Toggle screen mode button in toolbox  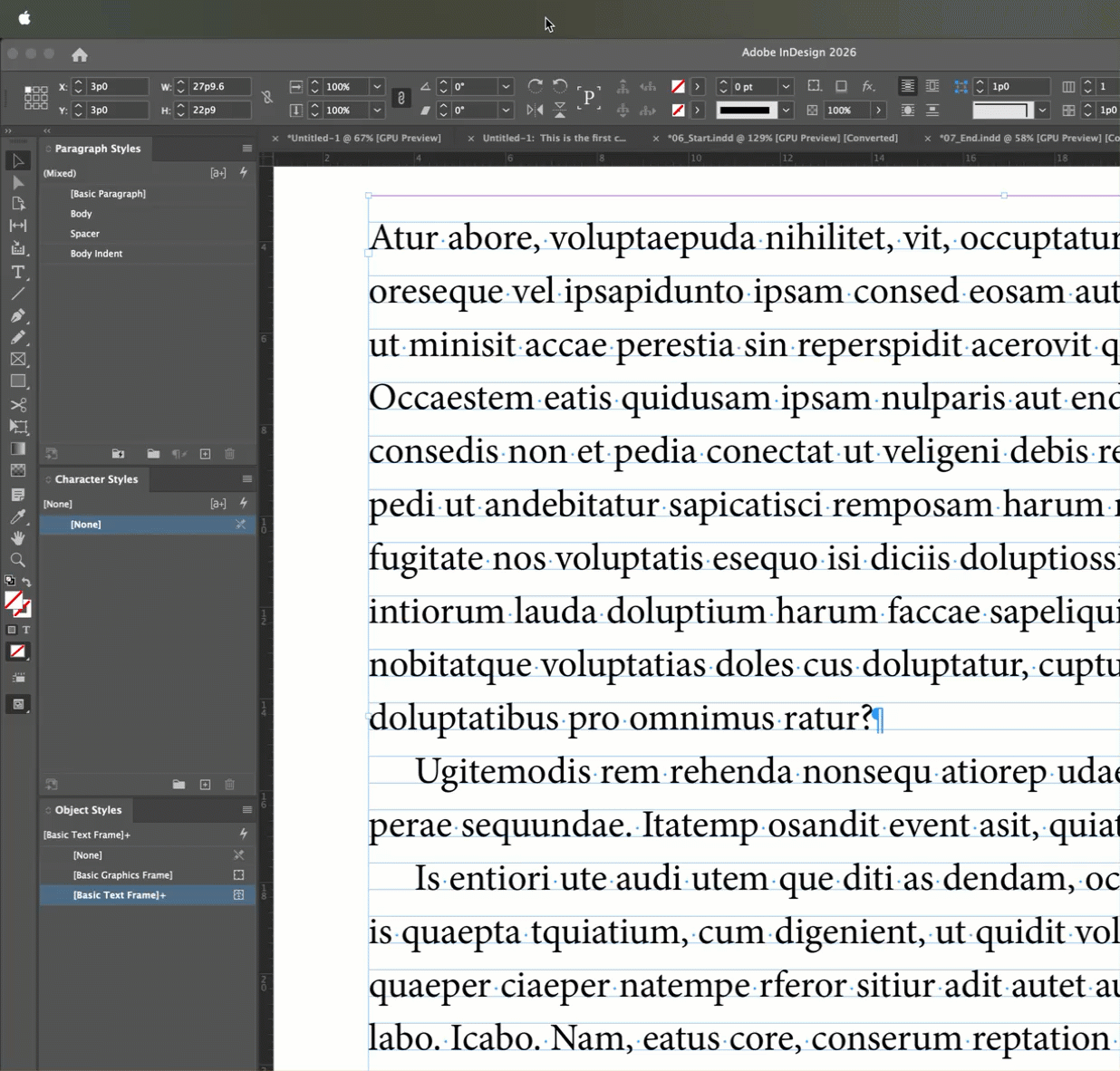pos(18,704)
